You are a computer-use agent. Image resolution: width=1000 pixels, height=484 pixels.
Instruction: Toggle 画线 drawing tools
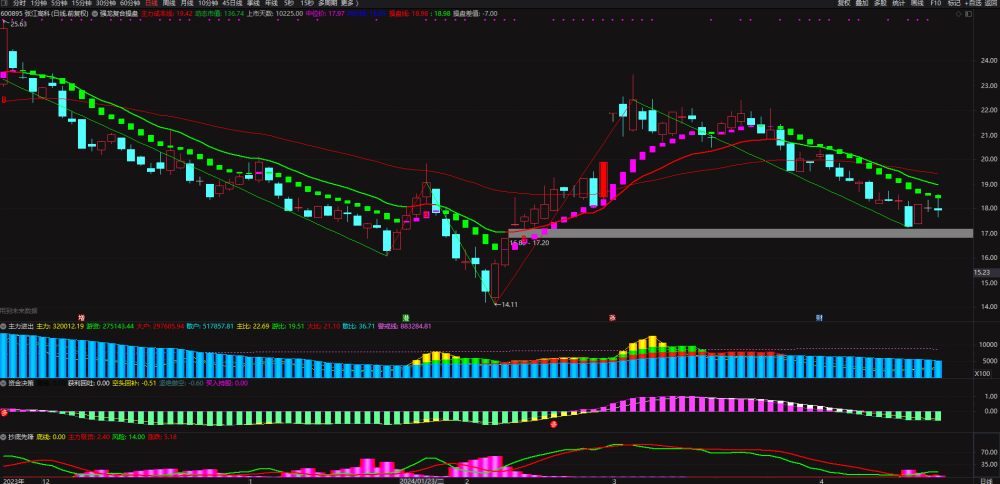click(917, 3)
